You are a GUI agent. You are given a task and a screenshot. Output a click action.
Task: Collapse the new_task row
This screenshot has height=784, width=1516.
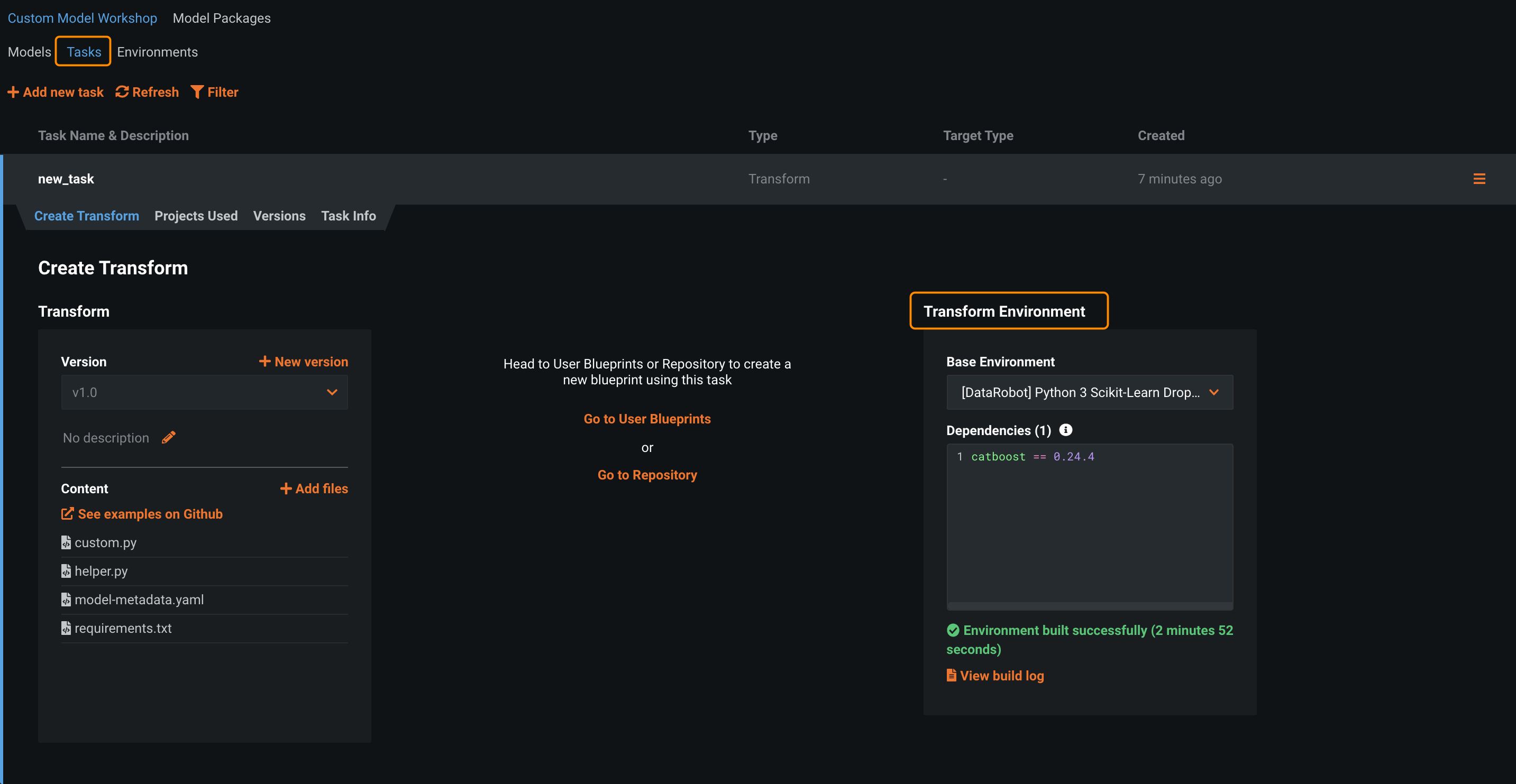[x=66, y=179]
